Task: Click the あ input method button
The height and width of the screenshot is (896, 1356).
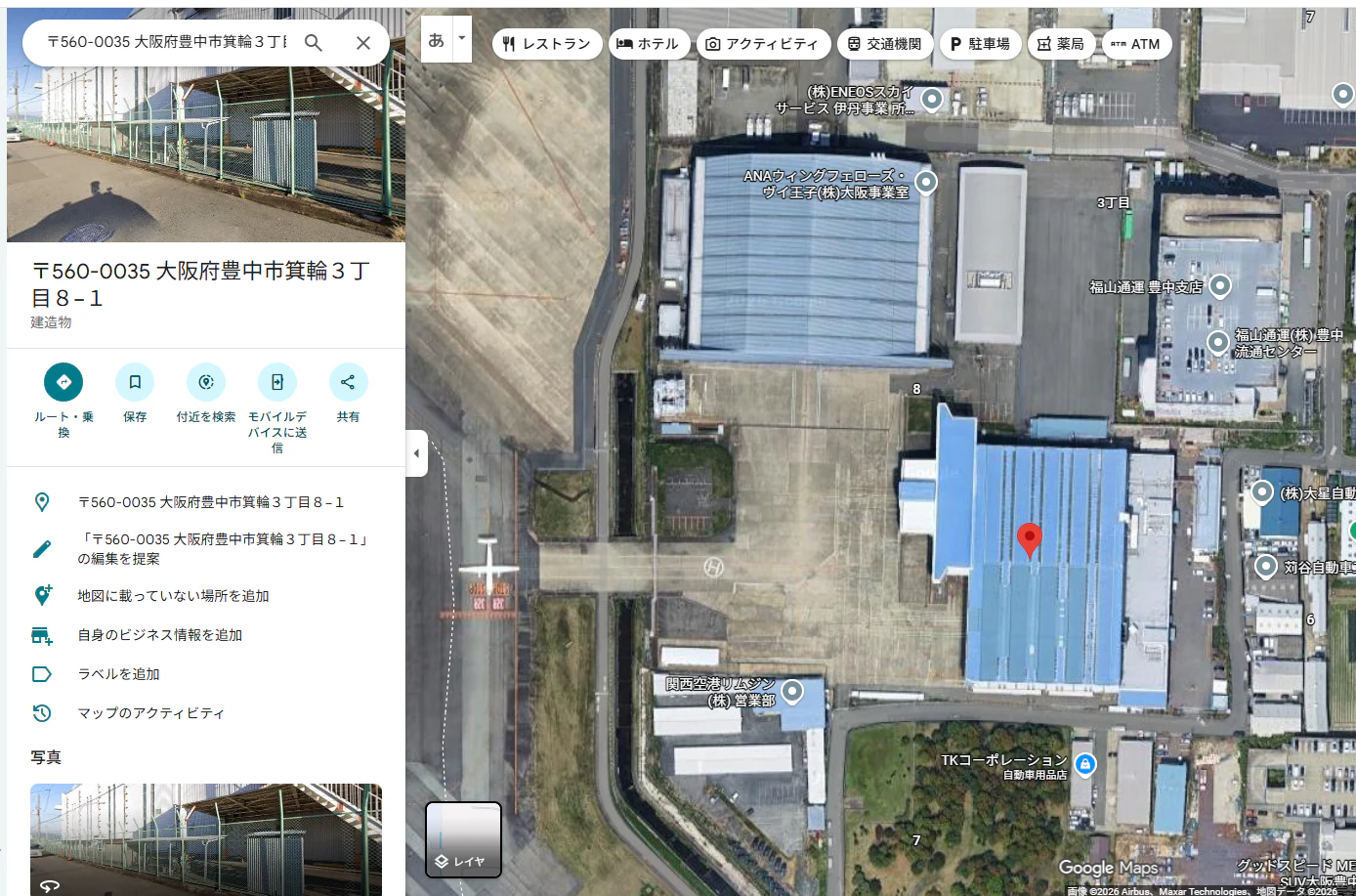Action: coord(436,40)
